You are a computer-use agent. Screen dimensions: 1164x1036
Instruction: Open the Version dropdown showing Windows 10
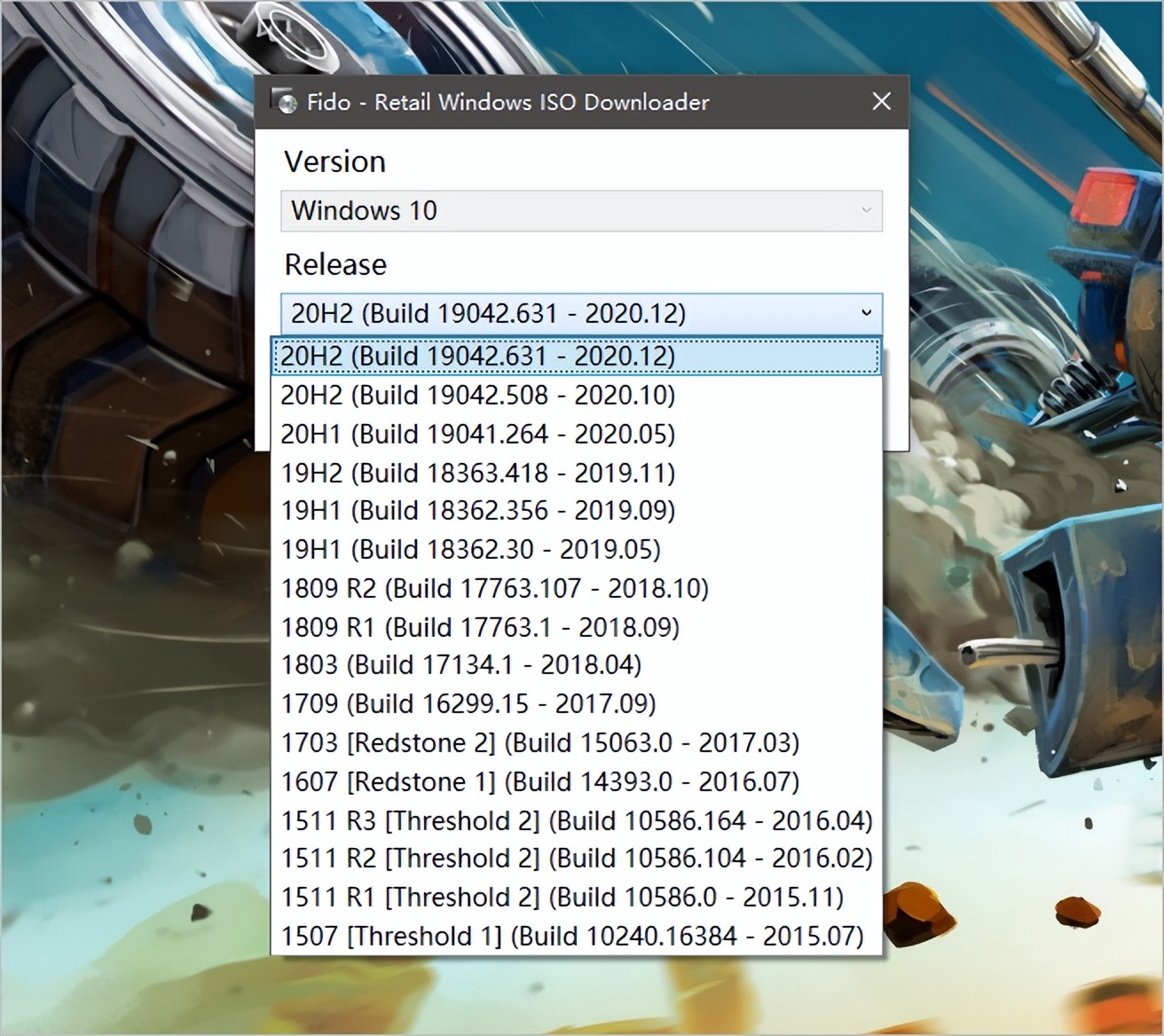point(581,211)
